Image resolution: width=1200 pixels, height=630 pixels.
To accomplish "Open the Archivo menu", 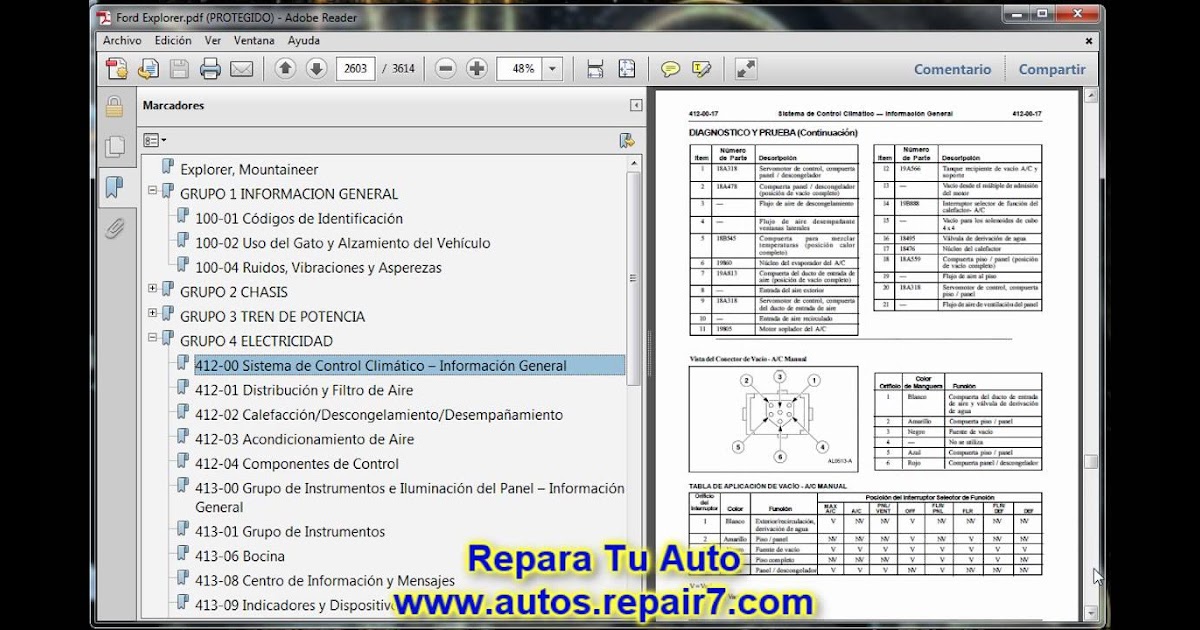I will [x=122, y=41].
